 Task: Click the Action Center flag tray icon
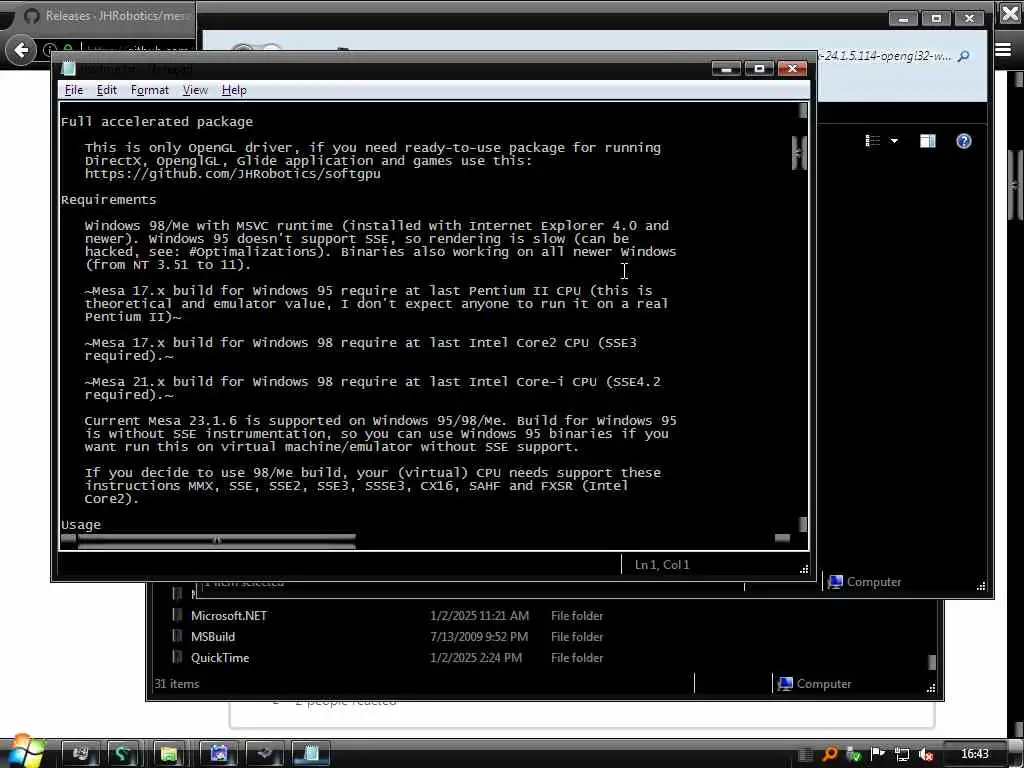(878, 754)
